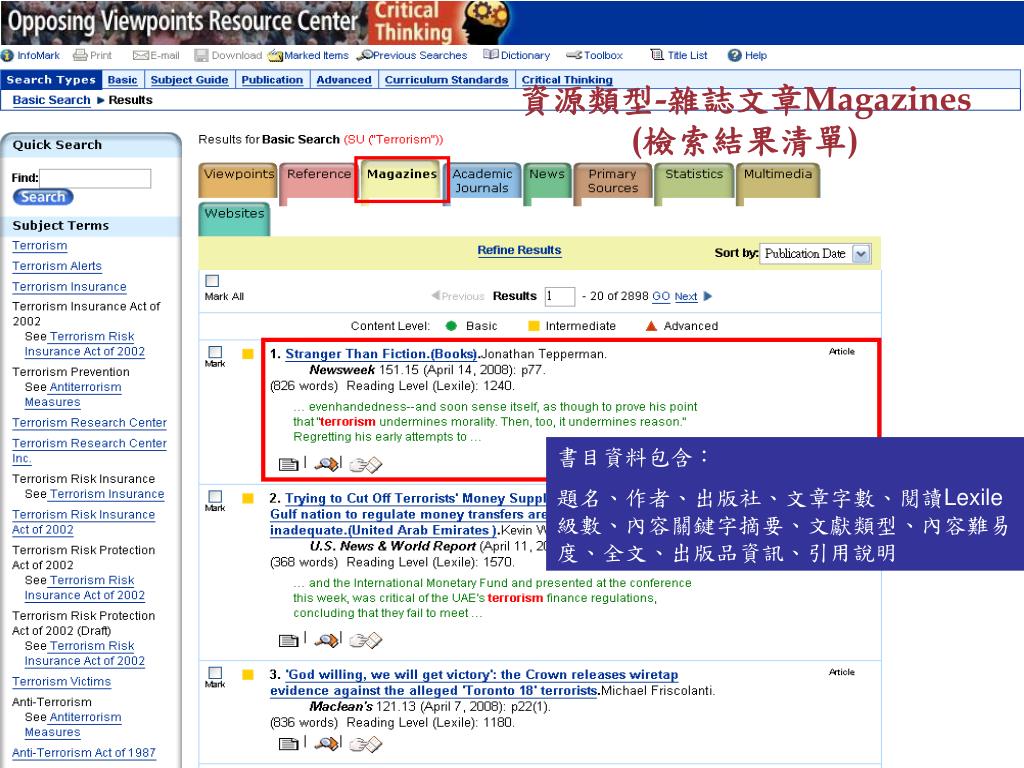The height and width of the screenshot is (768, 1024).
Task: Click into the Find text field
Action: point(95,178)
